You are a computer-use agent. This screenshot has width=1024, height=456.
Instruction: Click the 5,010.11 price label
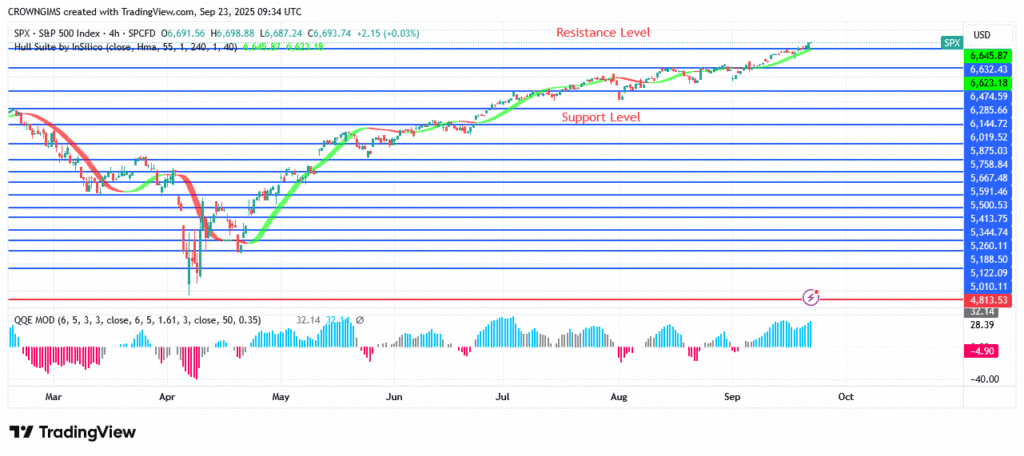tap(989, 286)
